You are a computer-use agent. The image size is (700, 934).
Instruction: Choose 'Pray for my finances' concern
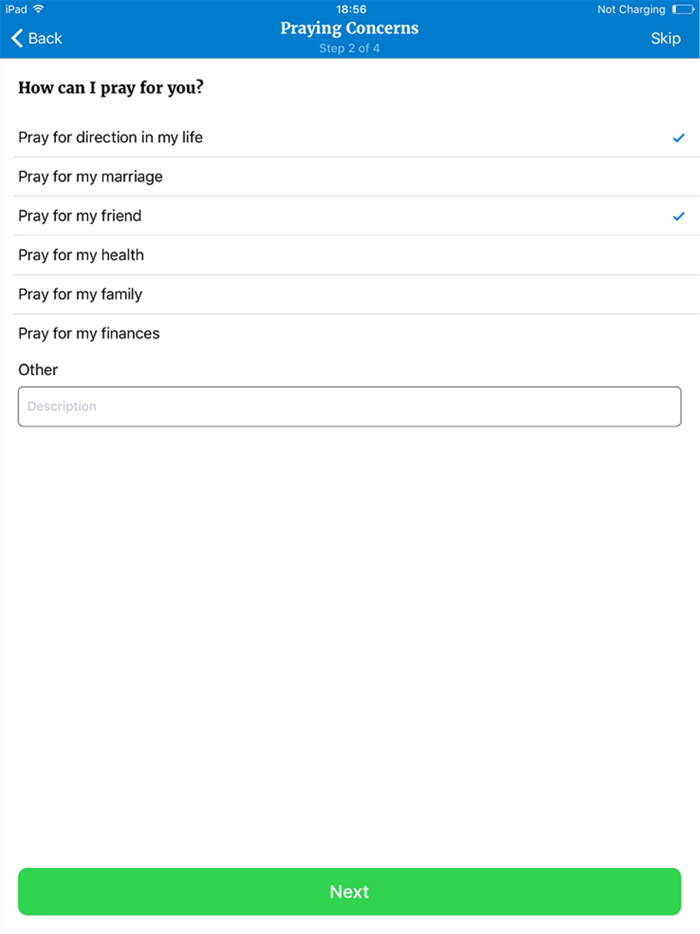click(89, 333)
